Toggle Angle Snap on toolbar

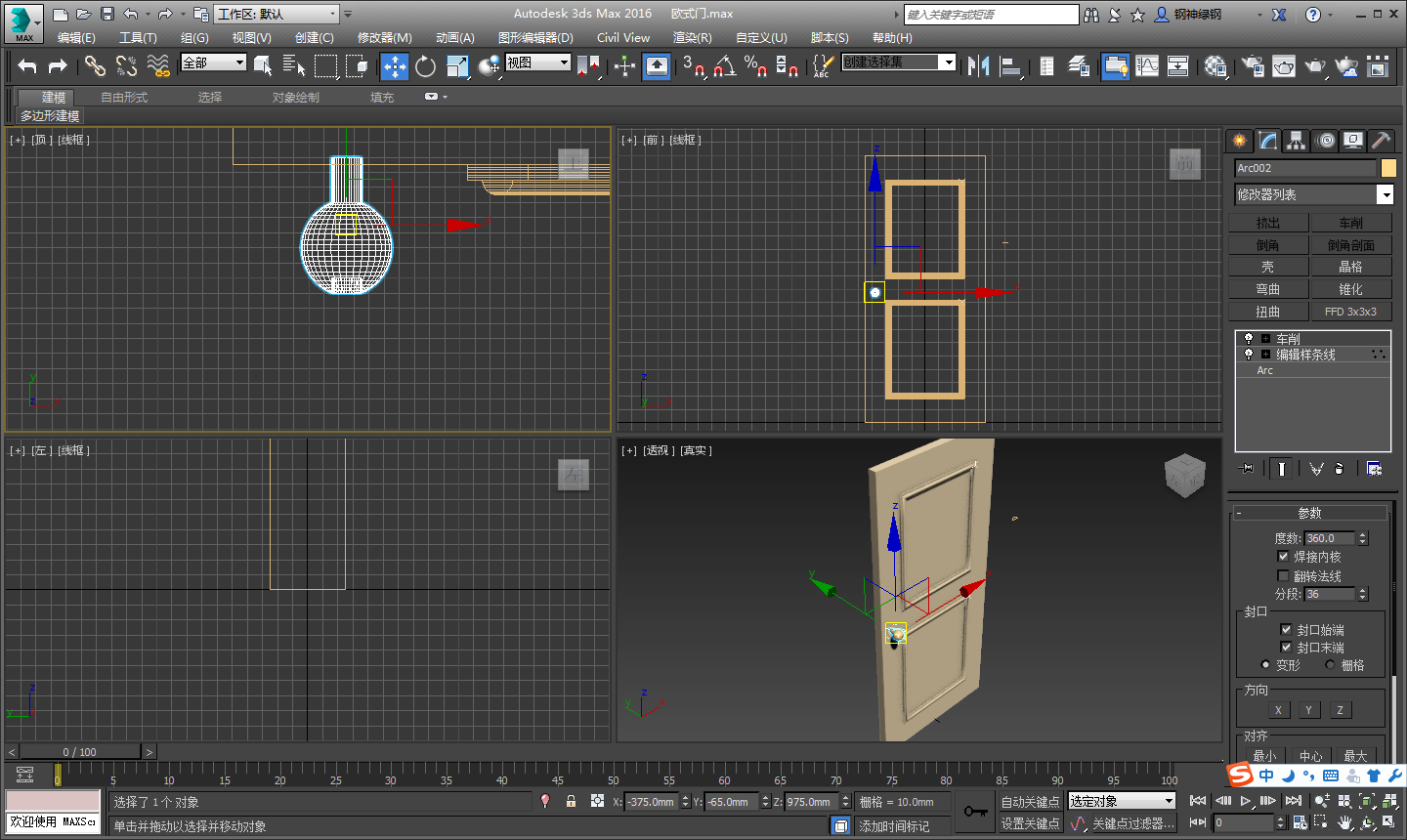coord(724,65)
